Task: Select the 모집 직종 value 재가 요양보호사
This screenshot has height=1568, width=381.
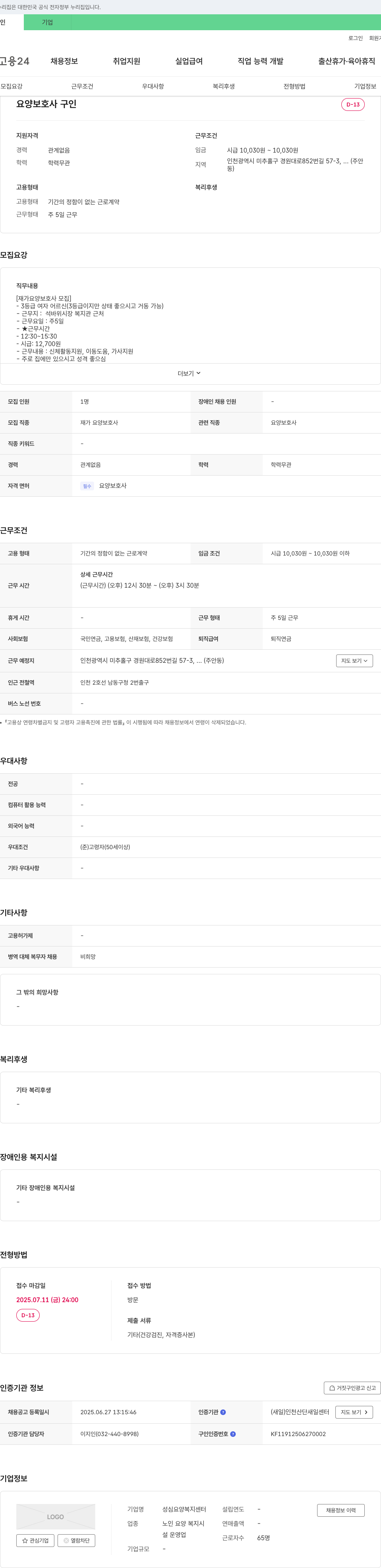Action: 99,423
